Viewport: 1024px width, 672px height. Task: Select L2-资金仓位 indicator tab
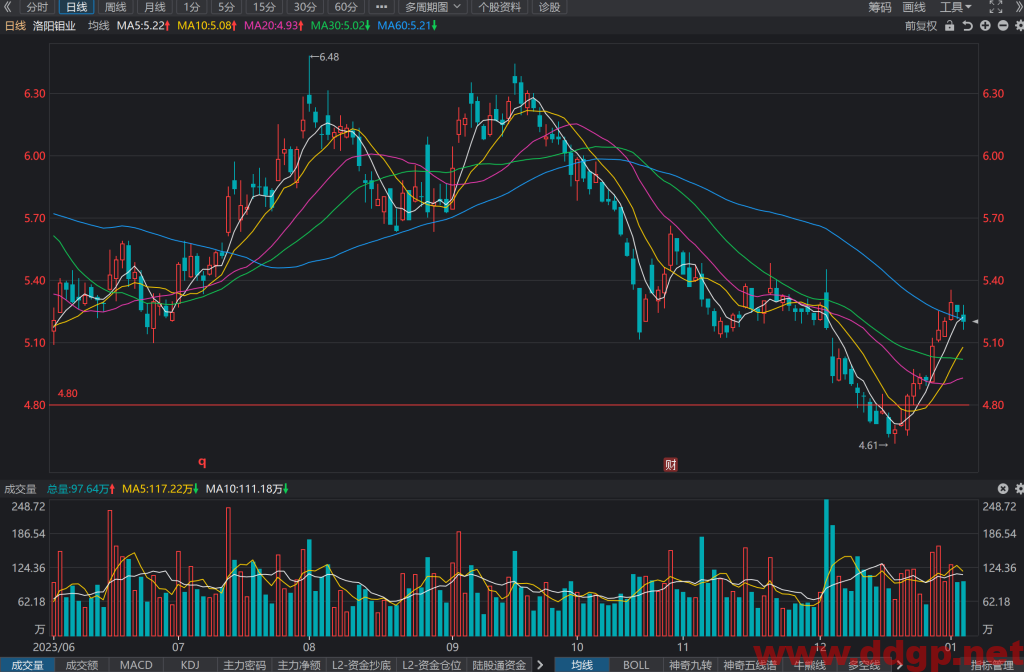coord(432,665)
